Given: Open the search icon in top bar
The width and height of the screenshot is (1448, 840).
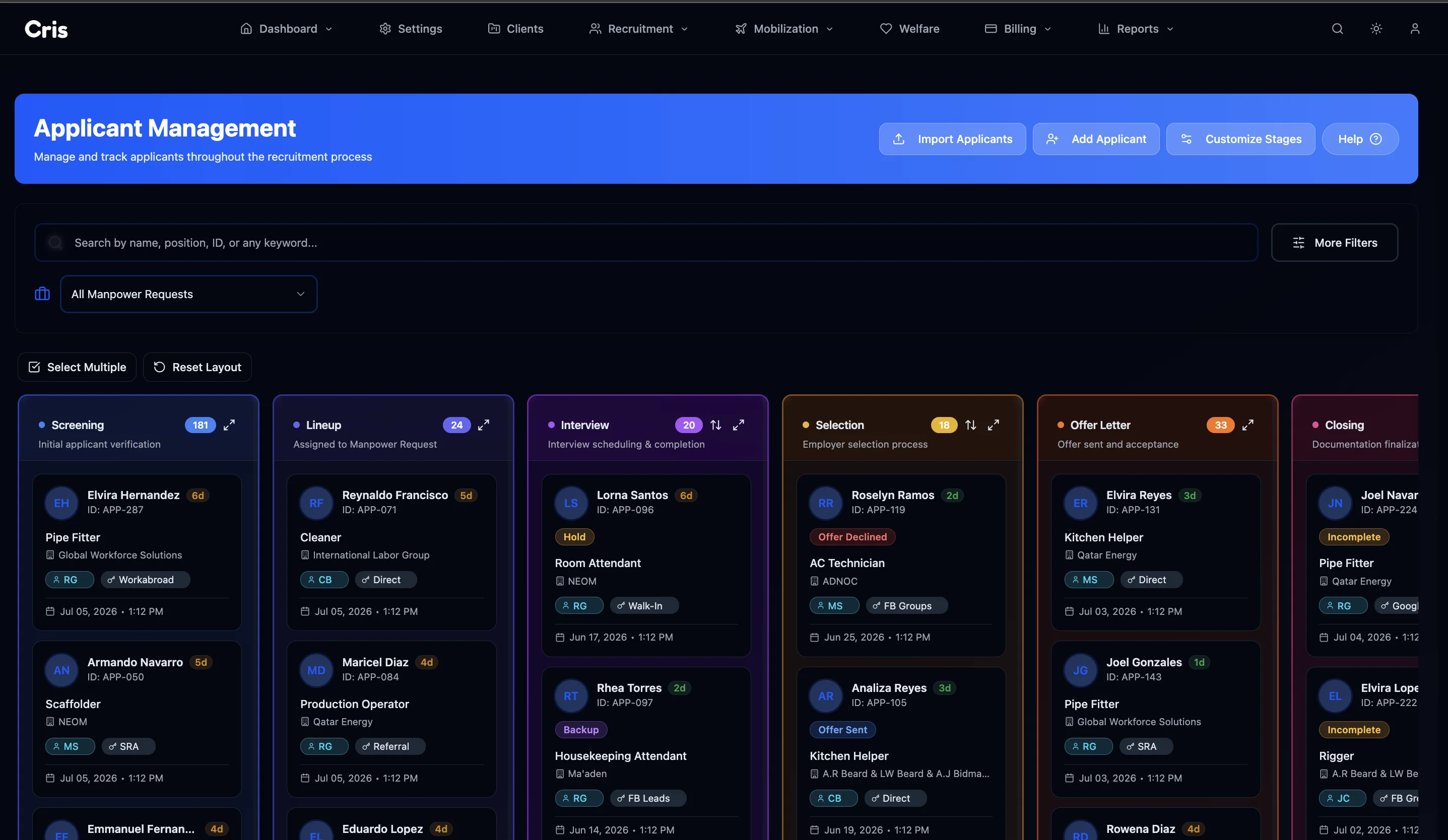Looking at the screenshot, I should 1337,29.
